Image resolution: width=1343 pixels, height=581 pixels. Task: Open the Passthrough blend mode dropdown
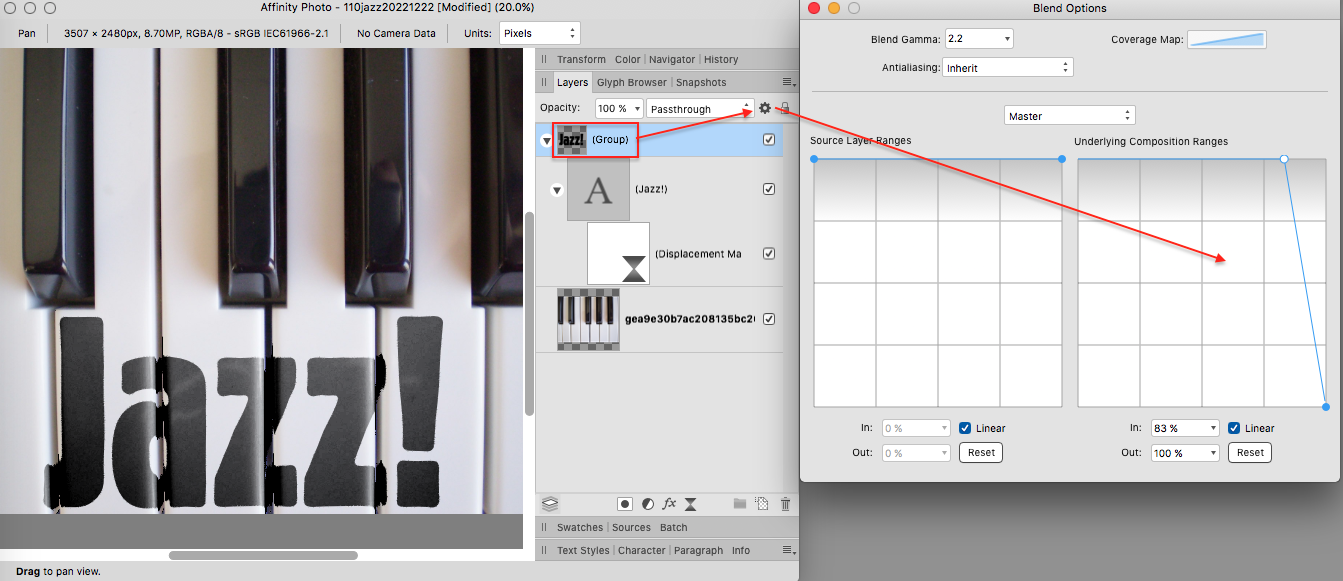pos(700,108)
